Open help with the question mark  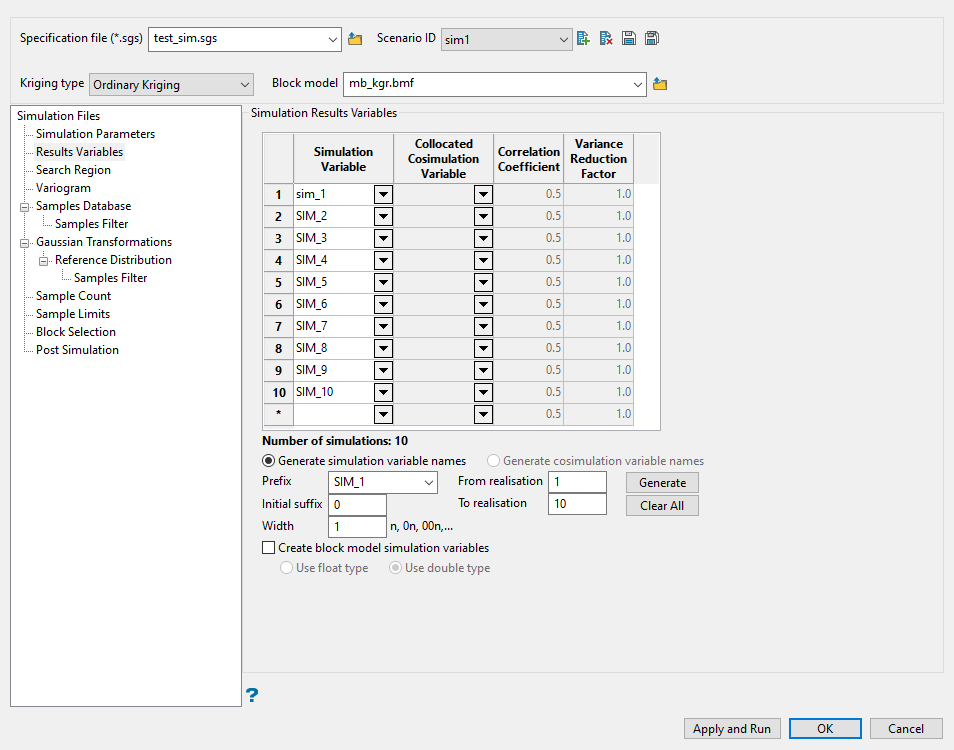click(x=251, y=695)
